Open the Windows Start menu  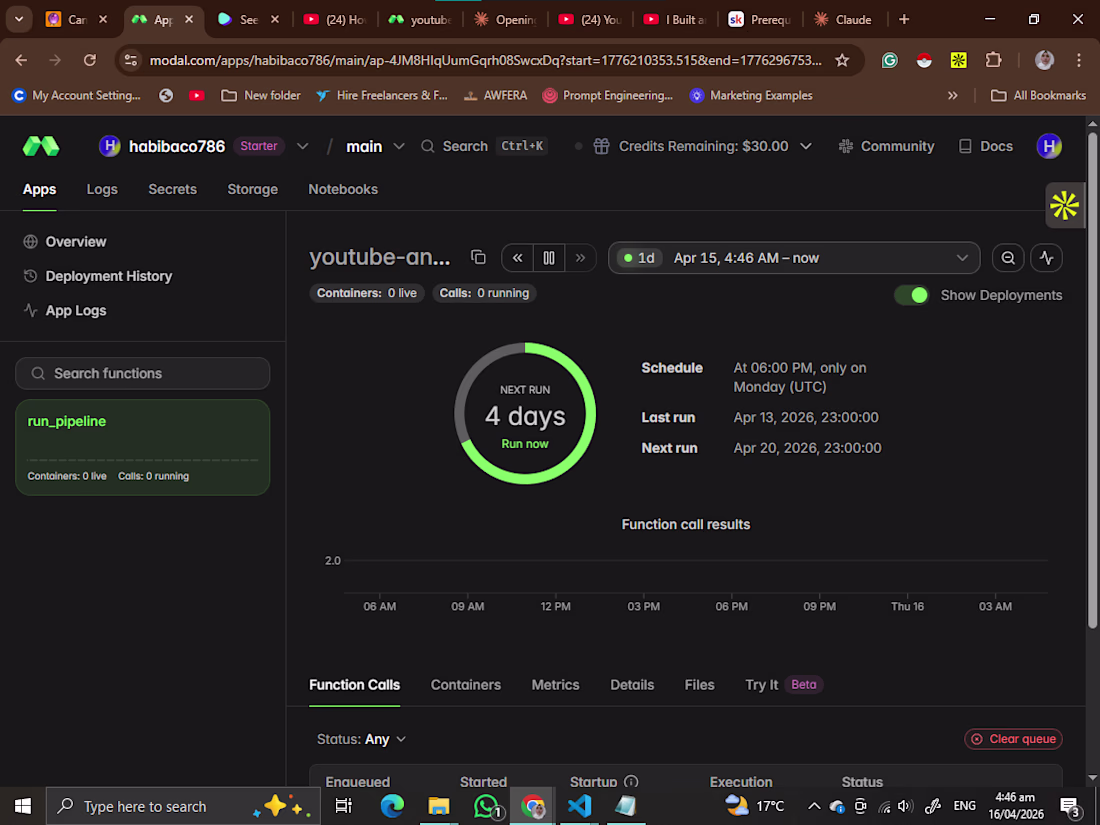pos(22,806)
